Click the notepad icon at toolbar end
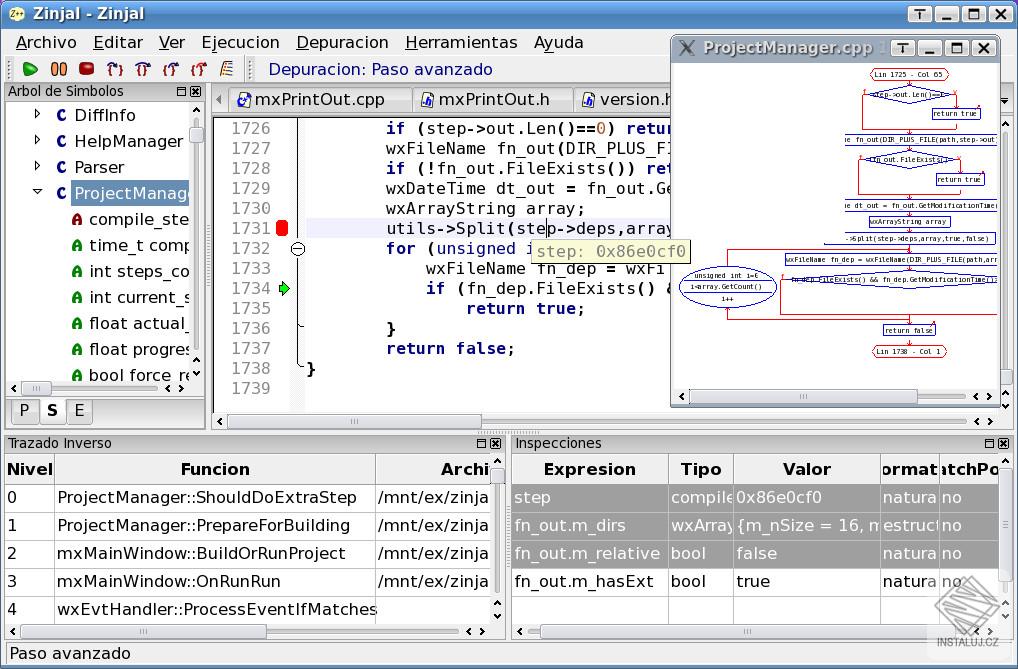Viewport: 1018px width, 669px height. 227,69
